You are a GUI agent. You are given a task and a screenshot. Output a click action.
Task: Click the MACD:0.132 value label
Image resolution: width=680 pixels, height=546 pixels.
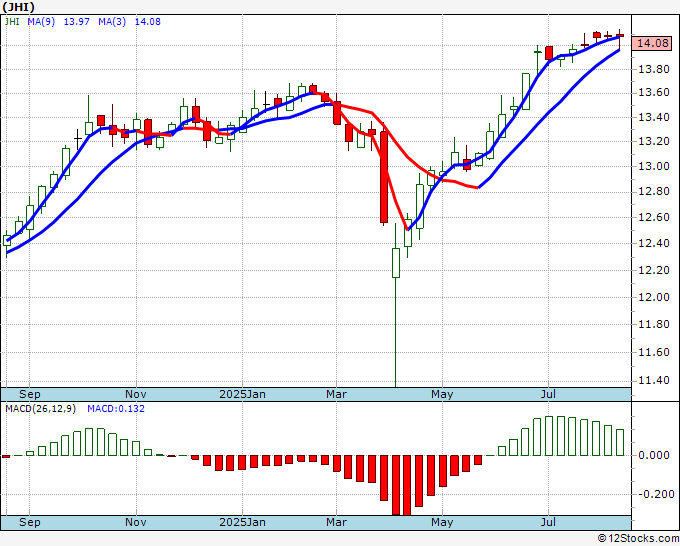[x=116, y=409]
